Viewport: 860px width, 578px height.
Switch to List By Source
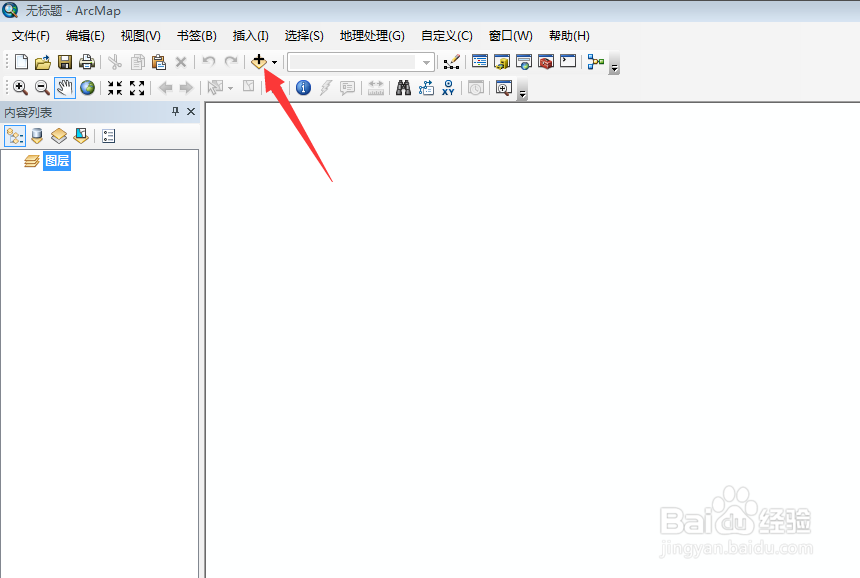tap(37, 136)
